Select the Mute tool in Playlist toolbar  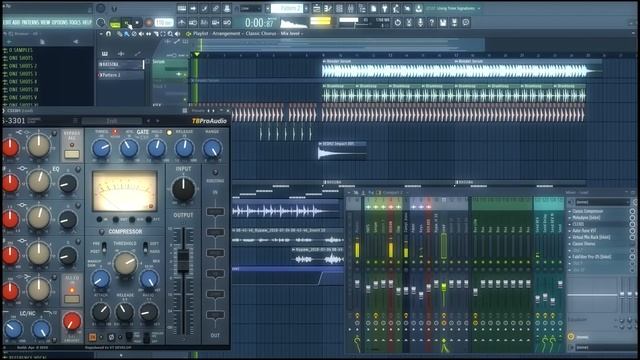pyautogui.click(x=141, y=34)
